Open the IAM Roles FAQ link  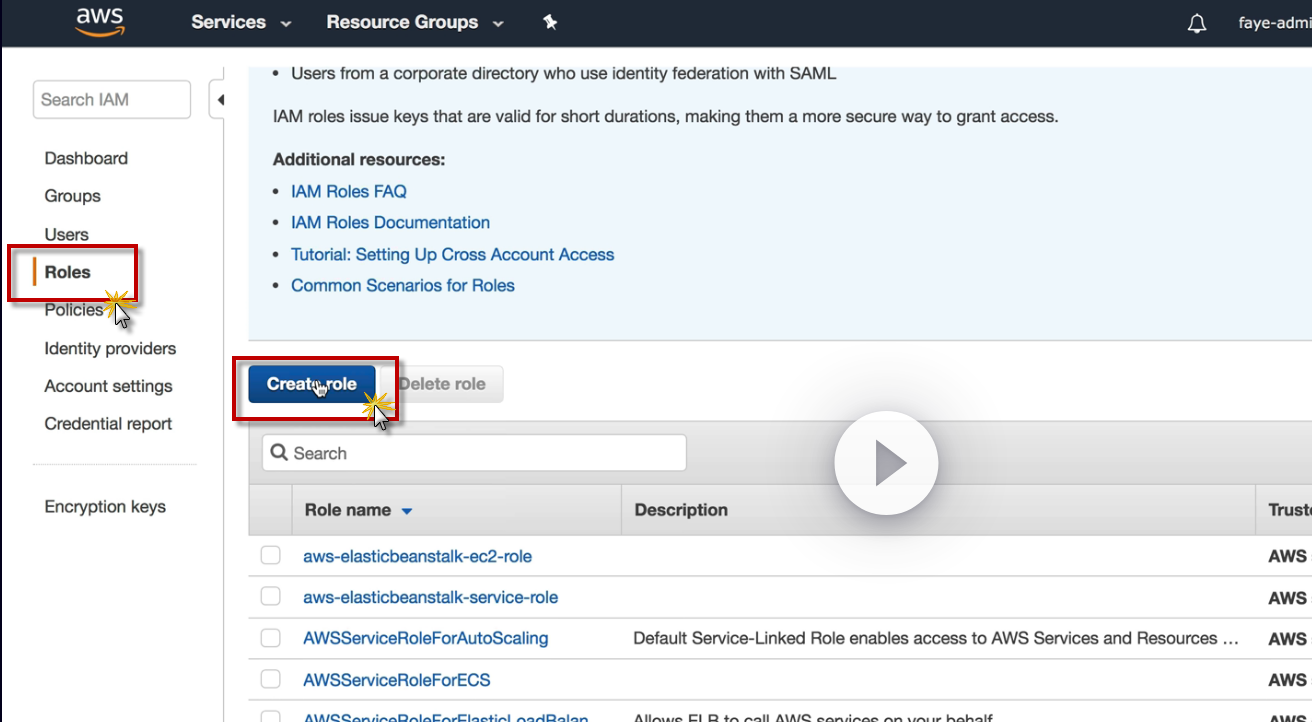click(x=349, y=191)
